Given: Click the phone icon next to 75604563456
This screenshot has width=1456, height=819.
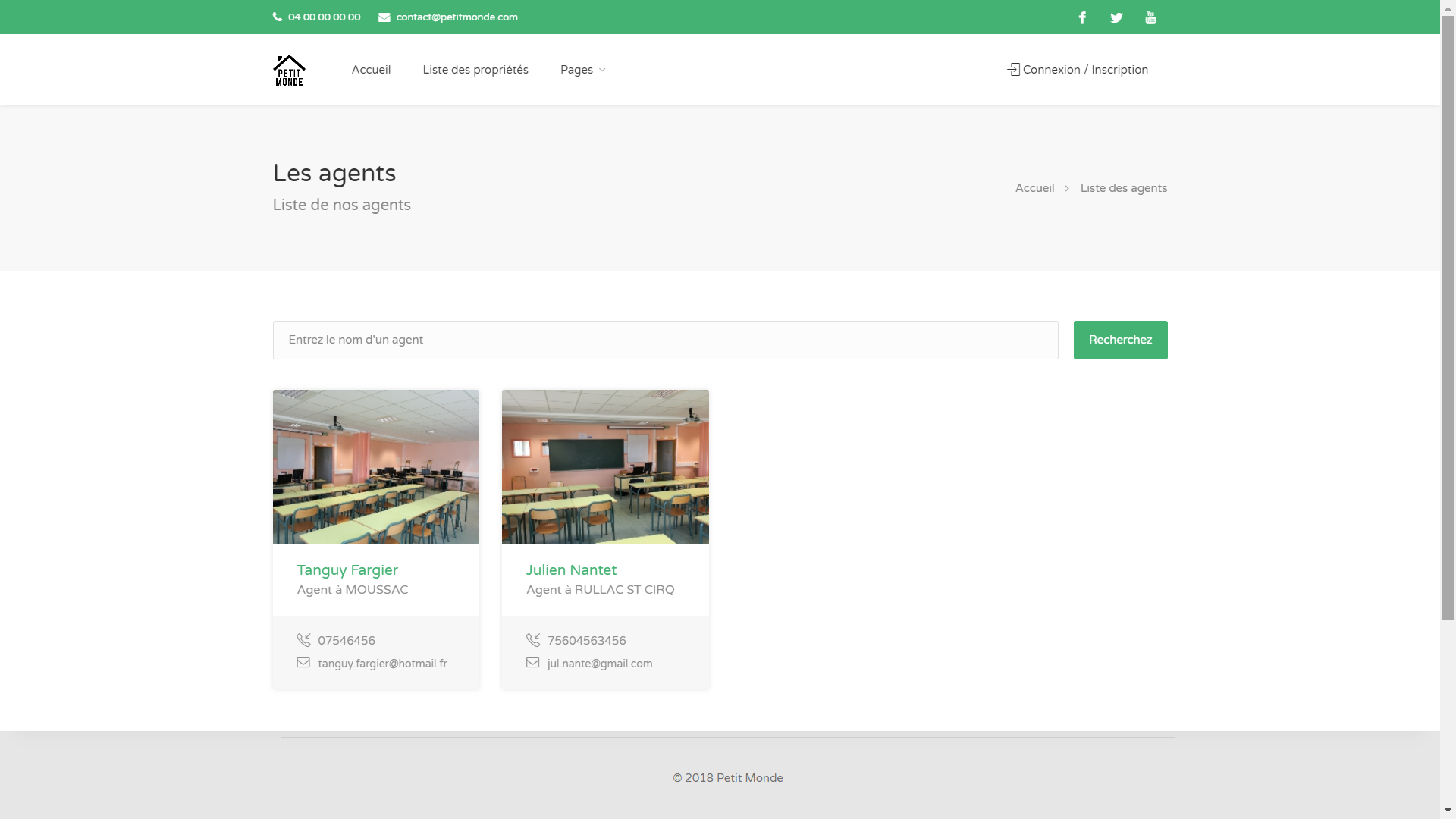Looking at the screenshot, I should tap(533, 640).
